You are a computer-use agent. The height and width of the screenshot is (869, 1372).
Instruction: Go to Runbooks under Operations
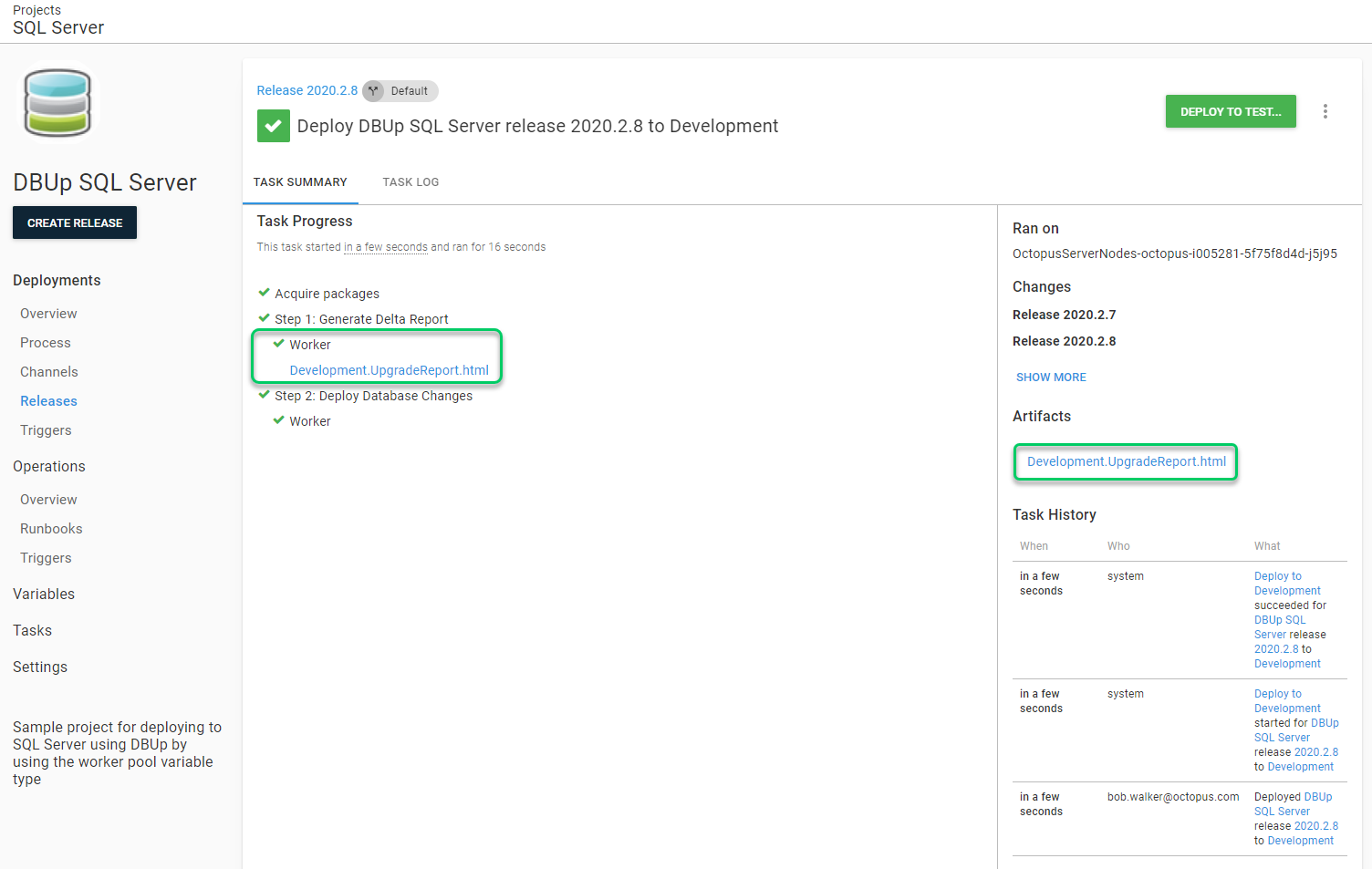[x=51, y=529]
